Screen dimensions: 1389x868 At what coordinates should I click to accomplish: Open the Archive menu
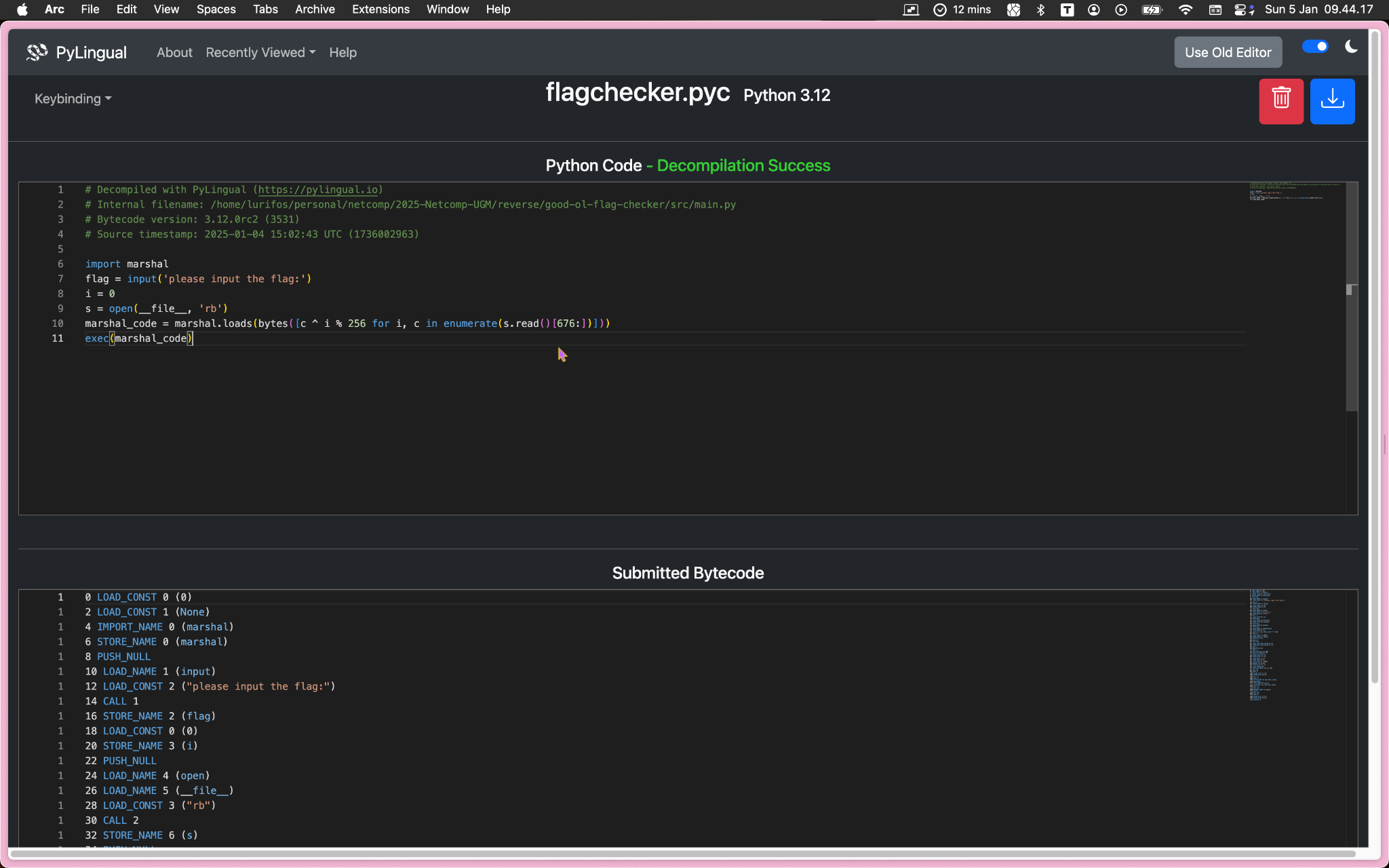pos(315,9)
